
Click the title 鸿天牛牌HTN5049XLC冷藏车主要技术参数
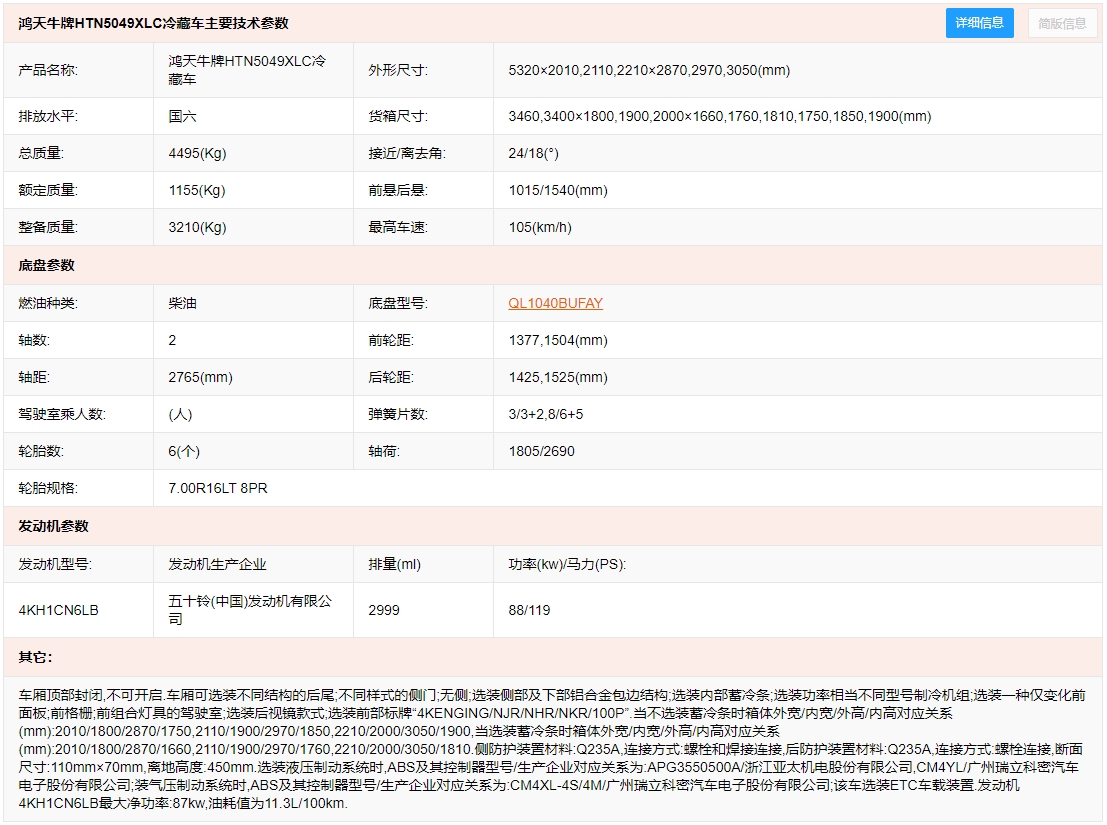click(153, 23)
